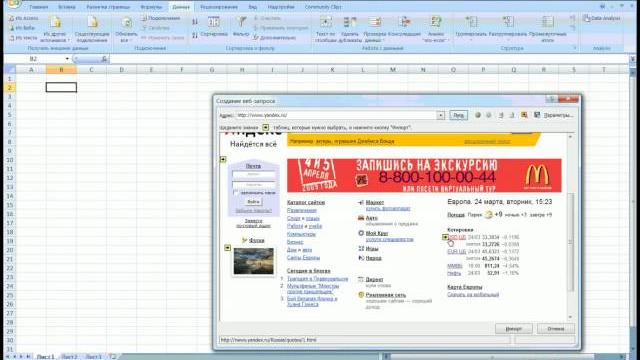
Task: Click the Отмена button
Action: [x=556, y=329]
